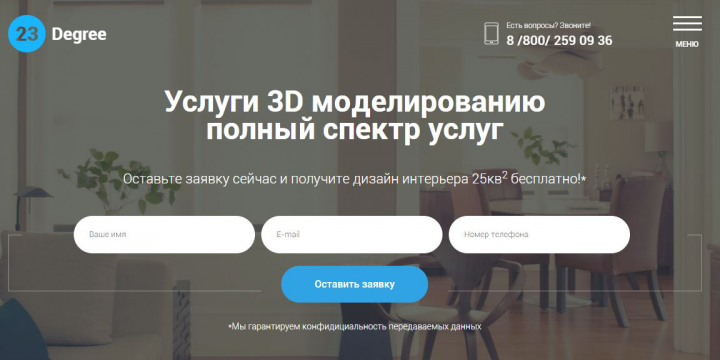Focus the Ваше имя input field

[164, 235]
